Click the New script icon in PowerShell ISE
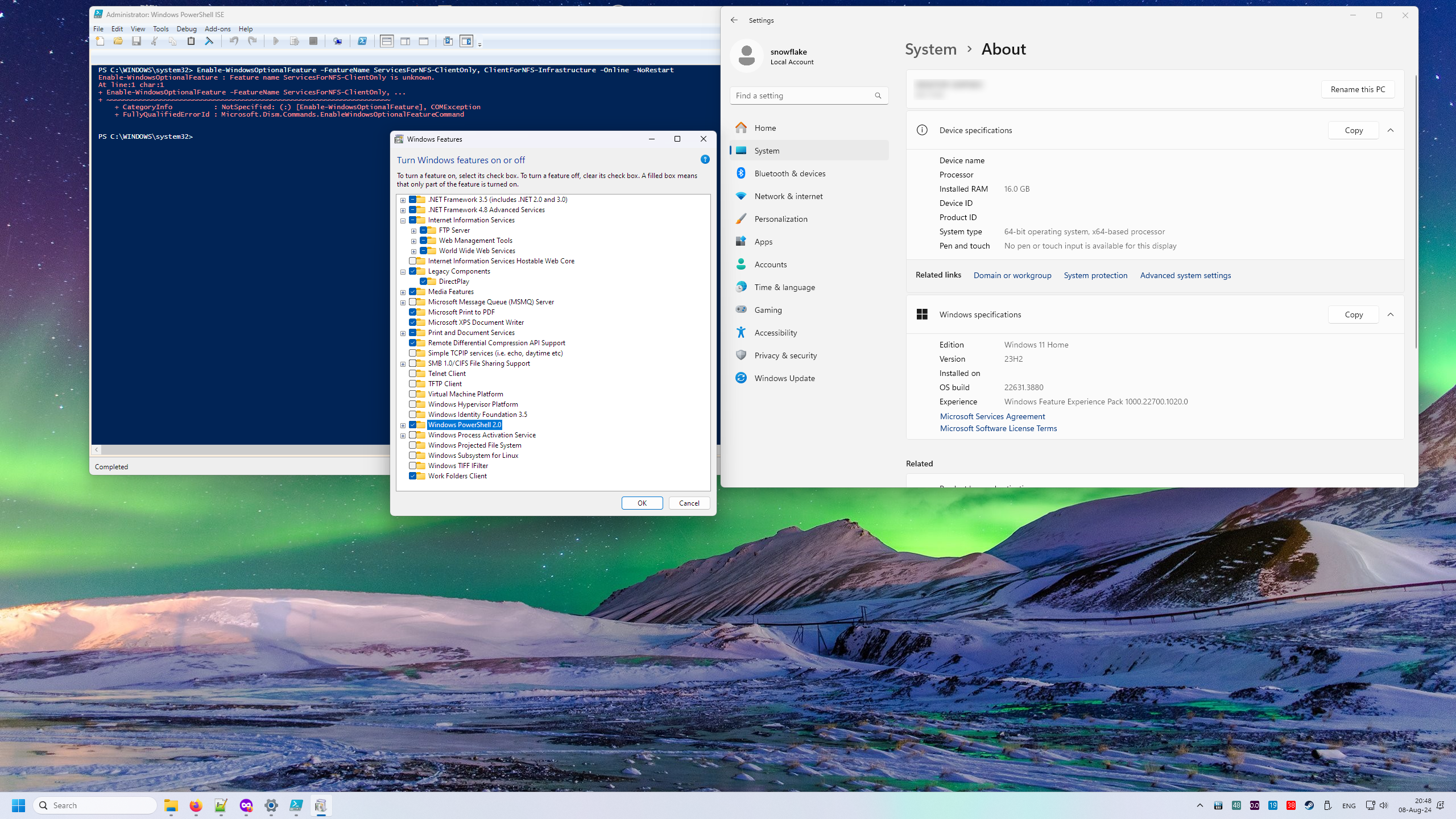The width and height of the screenshot is (1456, 819). (100, 41)
